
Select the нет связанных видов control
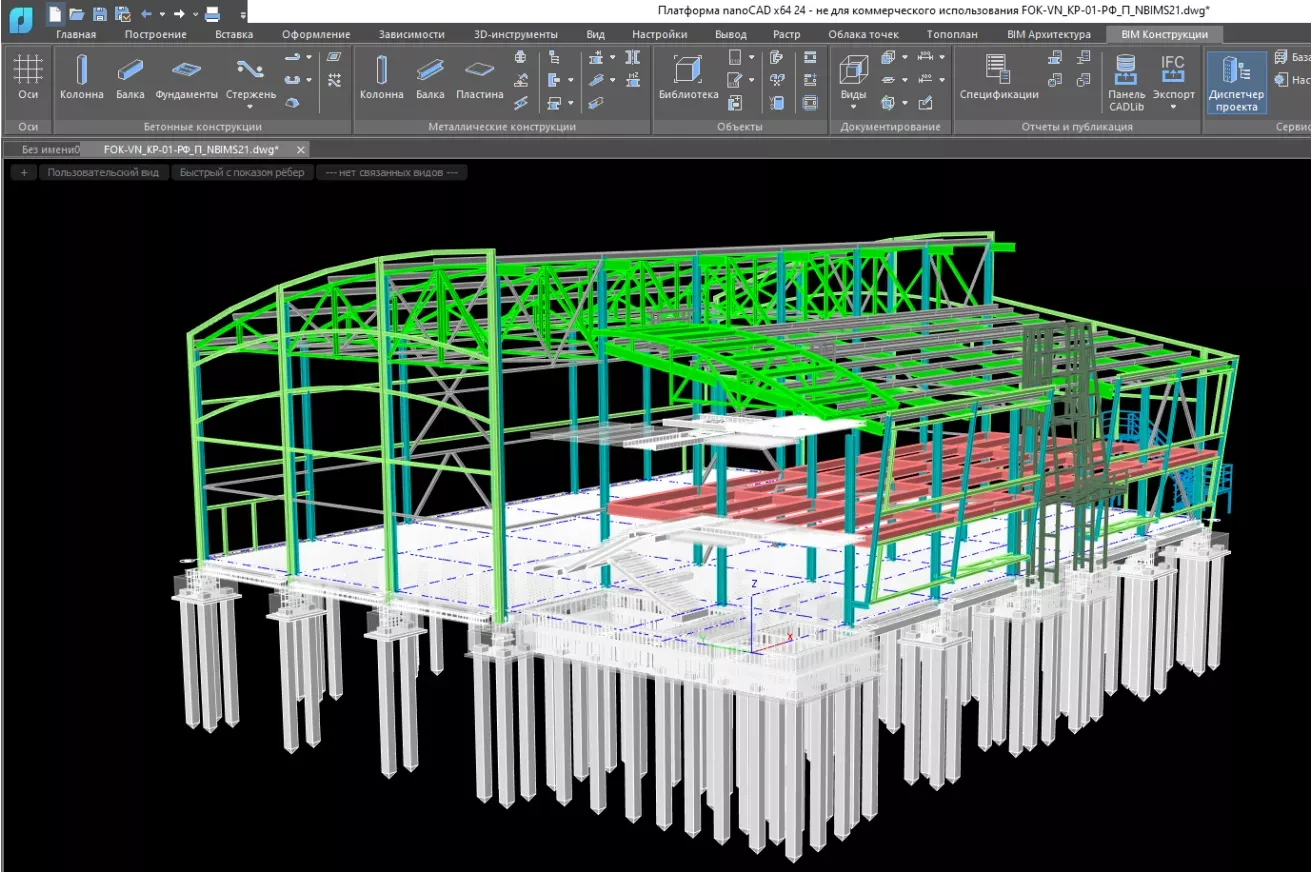tap(391, 171)
